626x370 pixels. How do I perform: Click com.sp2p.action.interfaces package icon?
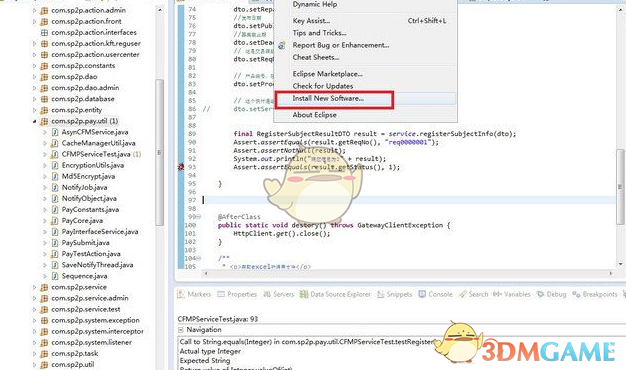(x=44, y=32)
